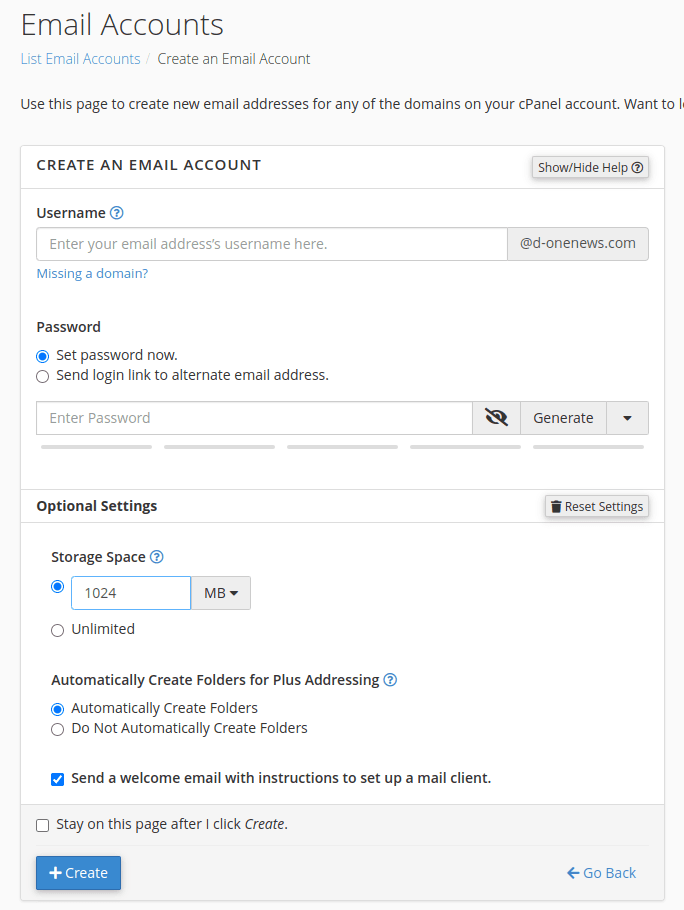Click the Storage Space help icon
The image size is (684, 910).
[x=156, y=557]
